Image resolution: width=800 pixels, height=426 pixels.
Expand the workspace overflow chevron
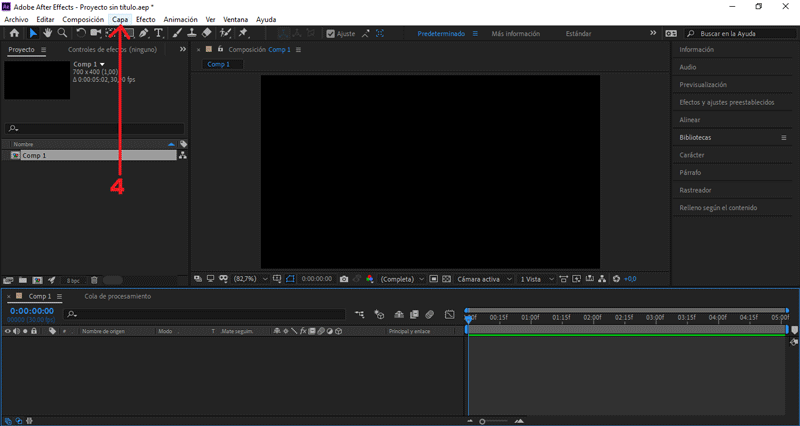coord(653,33)
